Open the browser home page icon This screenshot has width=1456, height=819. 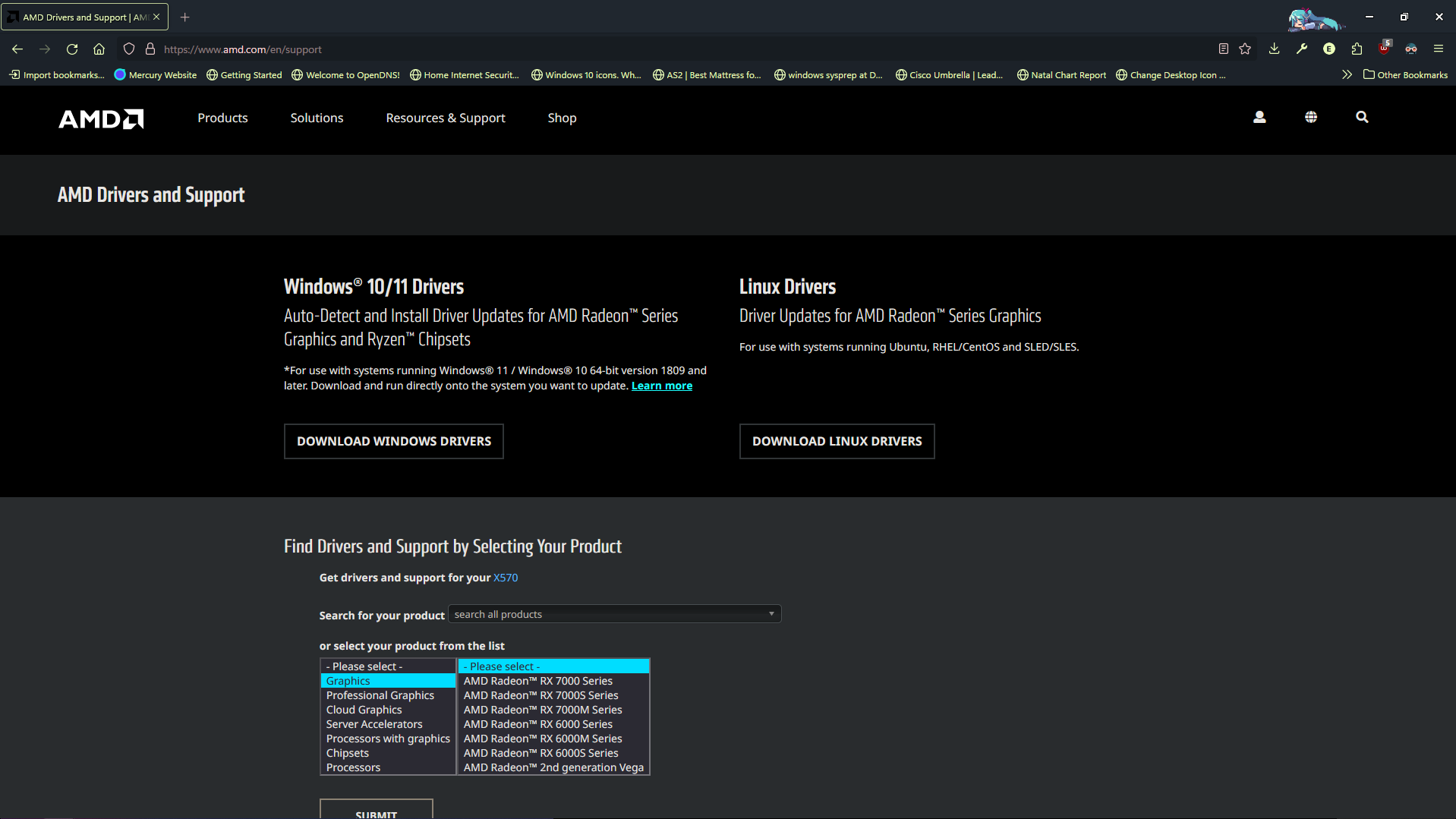pyautogui.click(x=99, y=49)
